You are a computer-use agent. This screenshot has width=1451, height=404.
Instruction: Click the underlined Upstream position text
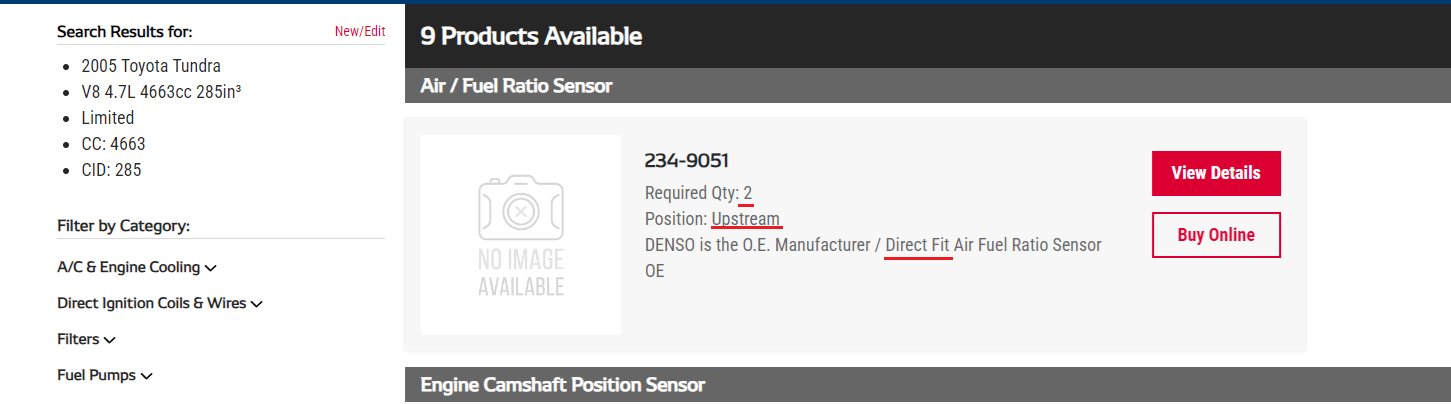(746, 219)
